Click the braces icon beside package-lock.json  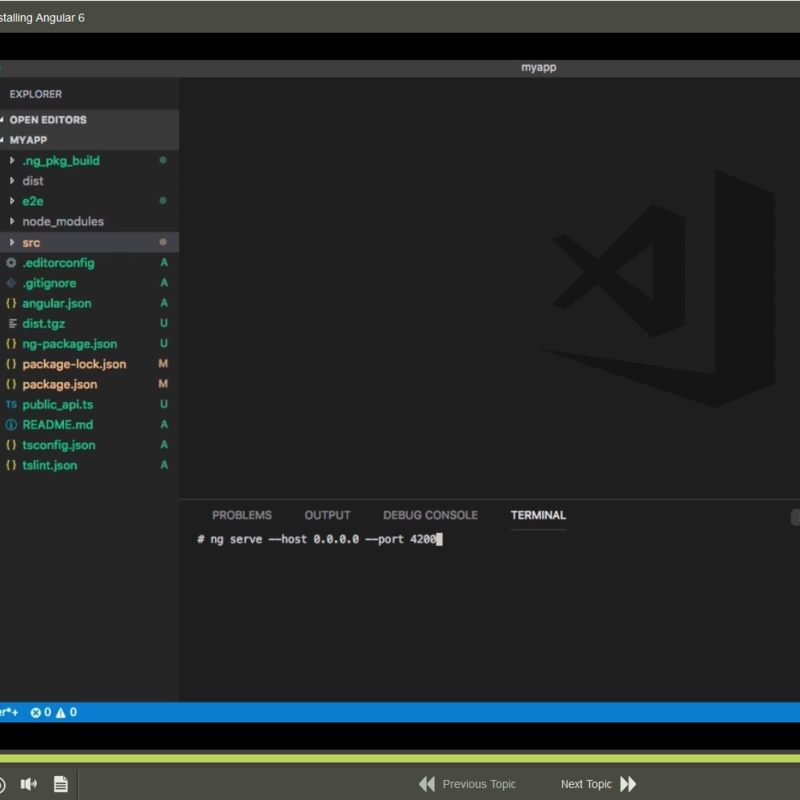click(11, 364)
